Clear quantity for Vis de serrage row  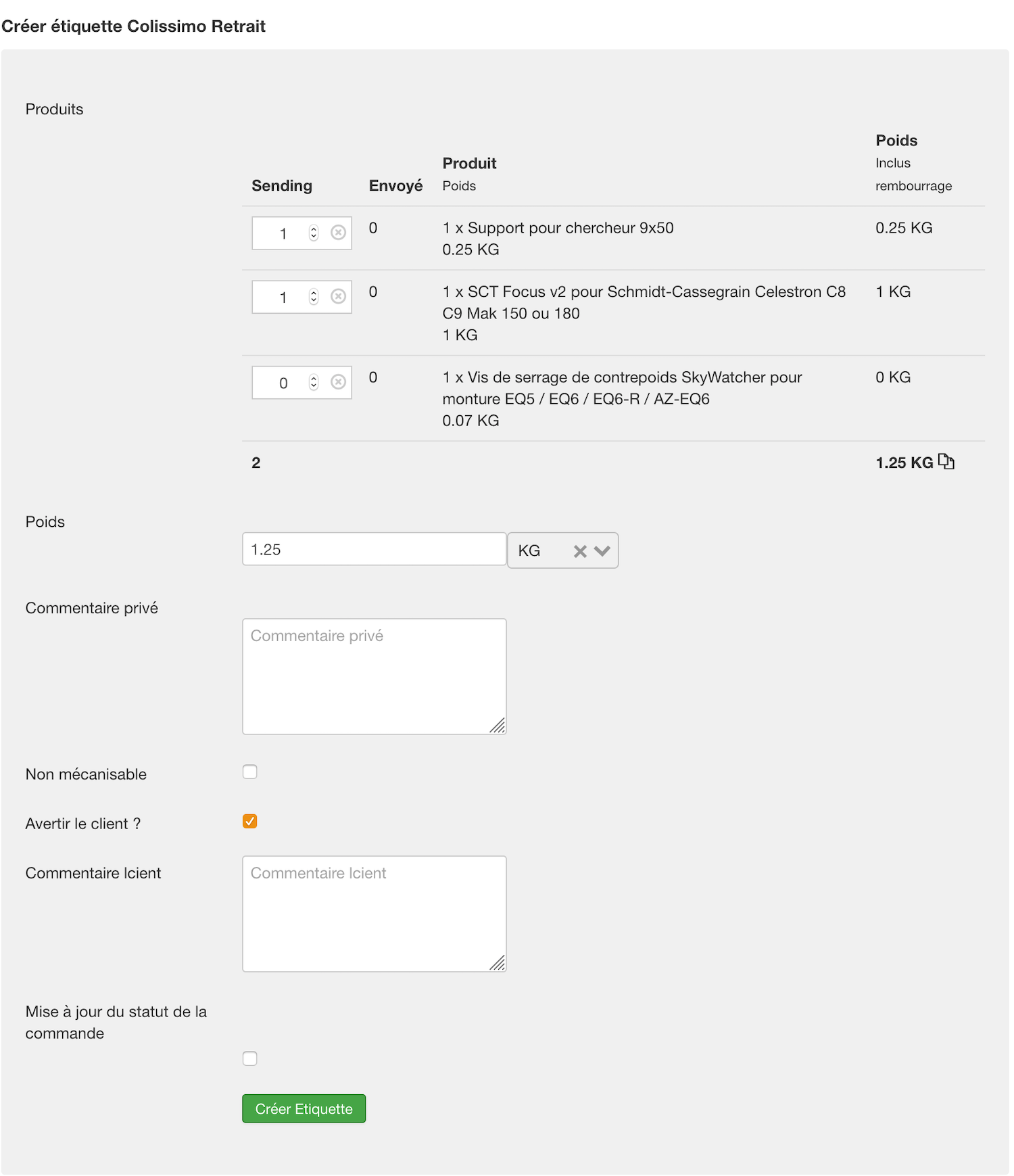(338, 382)
